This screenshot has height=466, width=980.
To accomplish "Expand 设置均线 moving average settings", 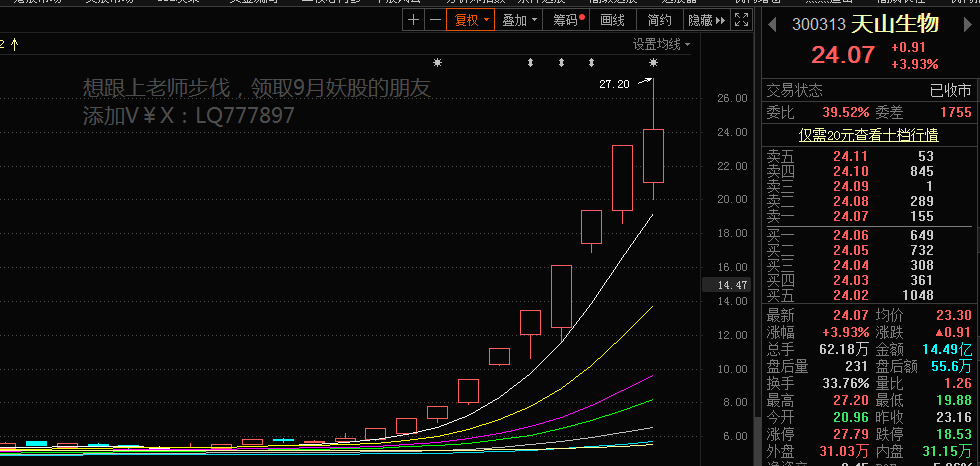I will (x=661, y=44).
